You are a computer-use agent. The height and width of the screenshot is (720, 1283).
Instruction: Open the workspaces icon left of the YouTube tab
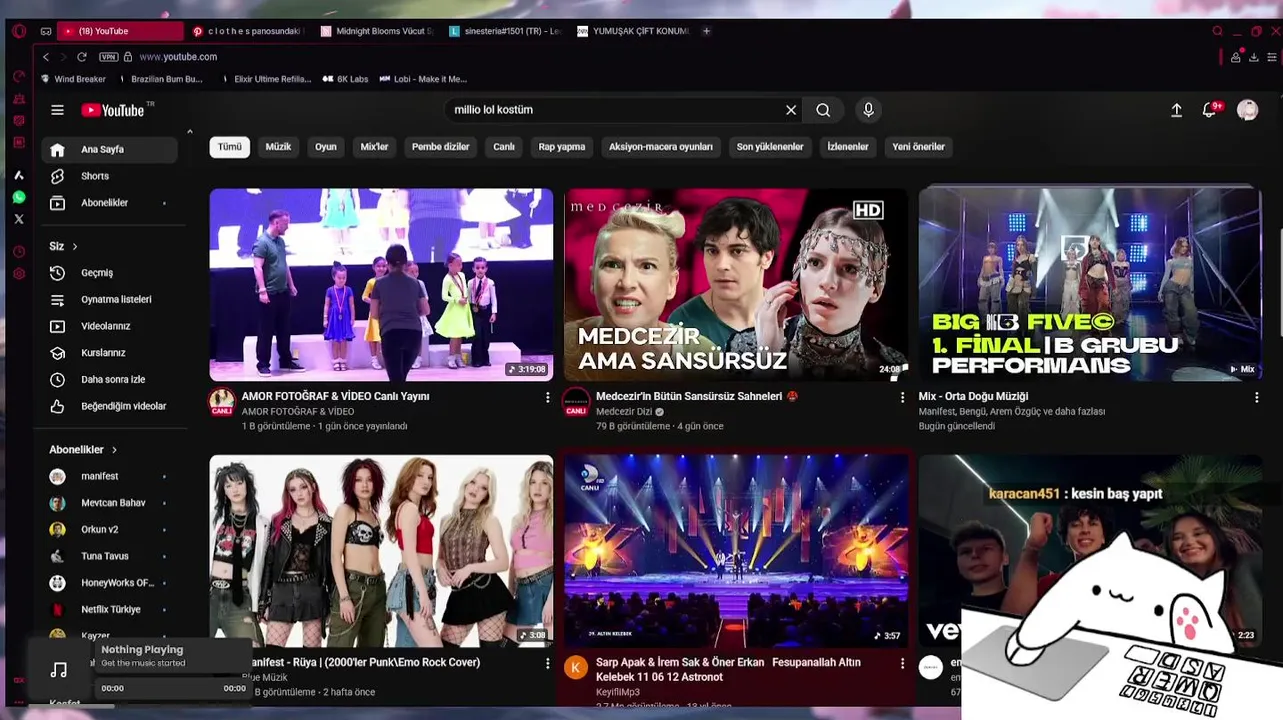pos(46,31)
